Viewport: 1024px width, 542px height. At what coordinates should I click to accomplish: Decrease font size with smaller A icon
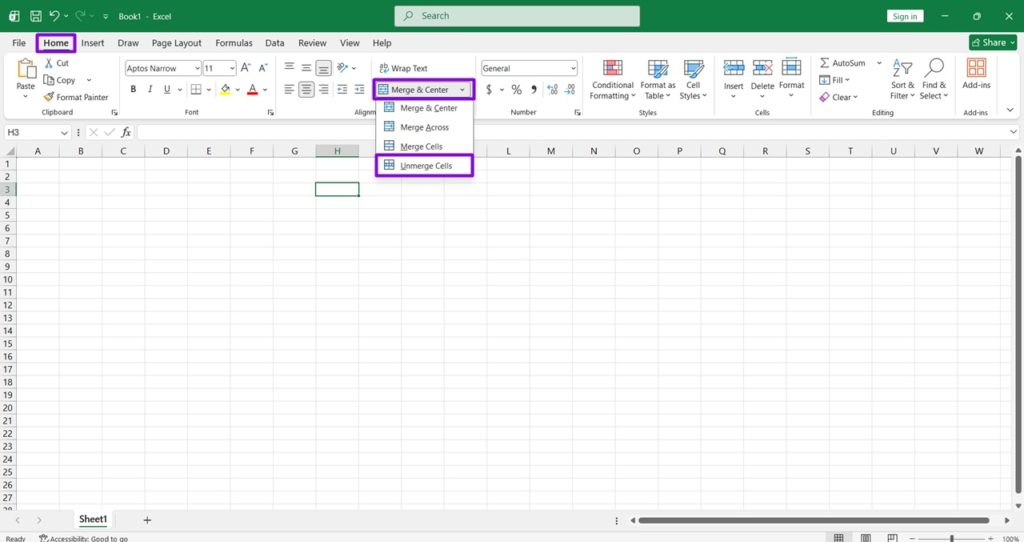pyautogui.click(x=263, y=68)
